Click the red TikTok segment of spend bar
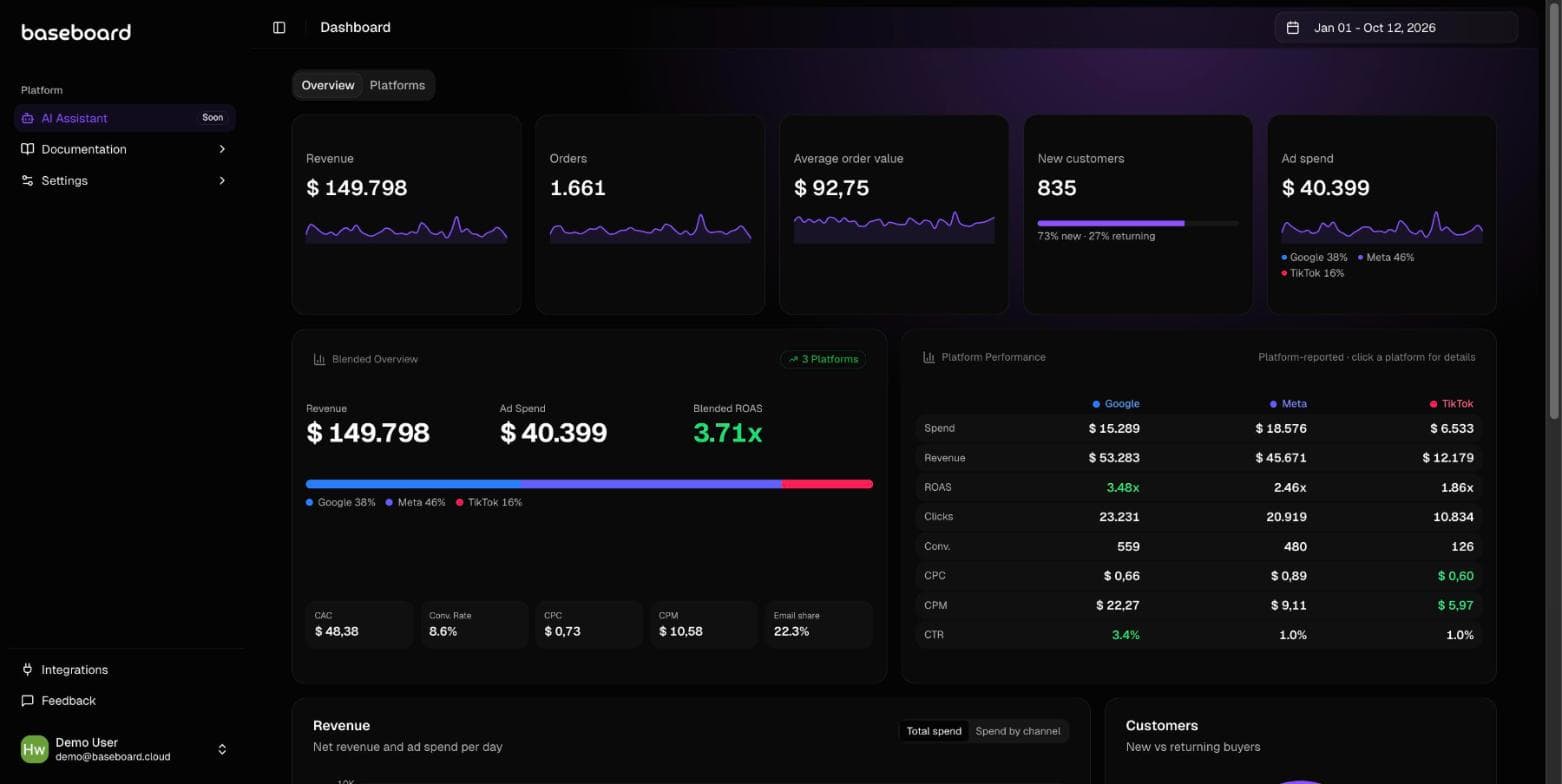 coord(827,484)
